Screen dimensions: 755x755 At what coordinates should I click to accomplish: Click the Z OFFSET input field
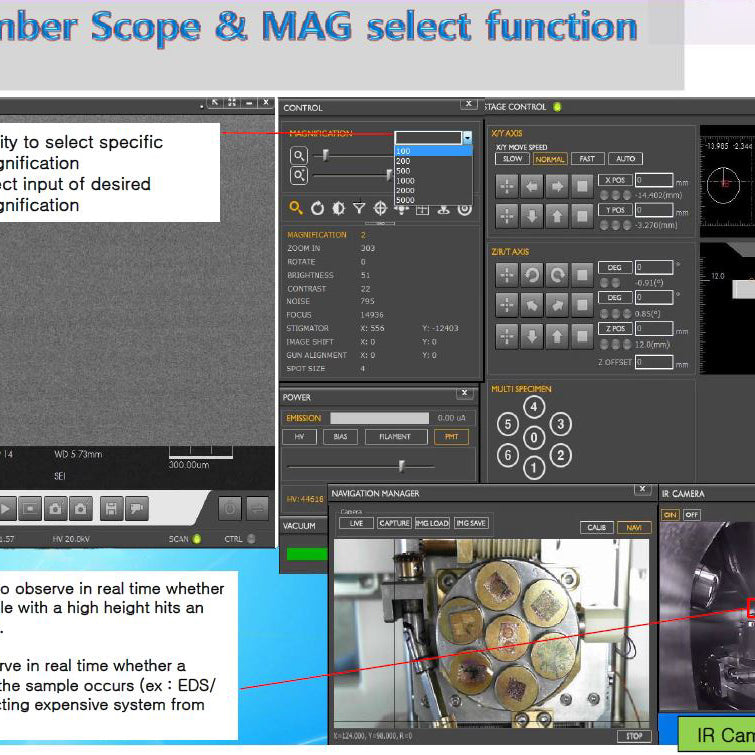[654, 362]
